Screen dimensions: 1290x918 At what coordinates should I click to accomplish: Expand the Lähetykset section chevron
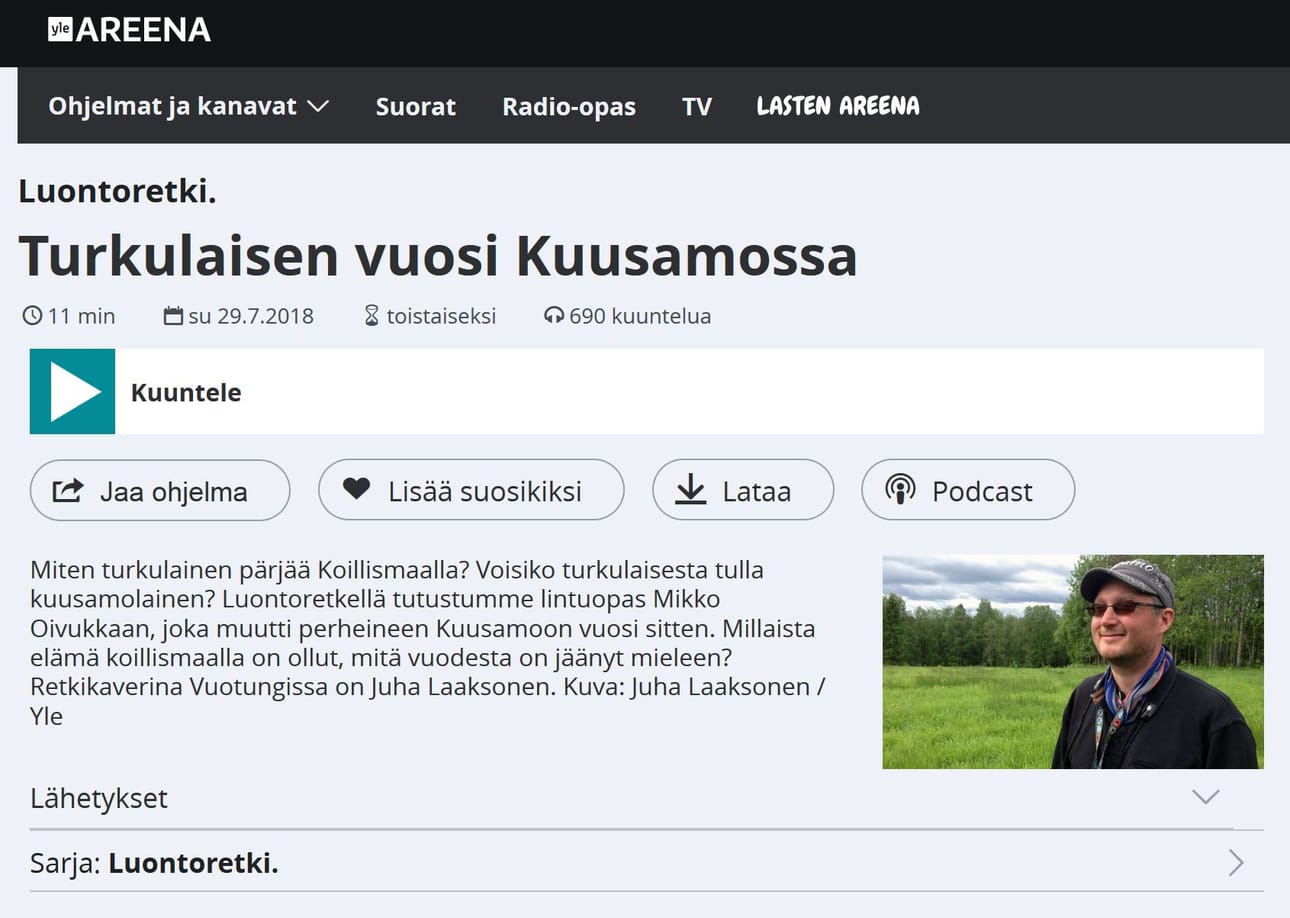[x=1206, y=797]
